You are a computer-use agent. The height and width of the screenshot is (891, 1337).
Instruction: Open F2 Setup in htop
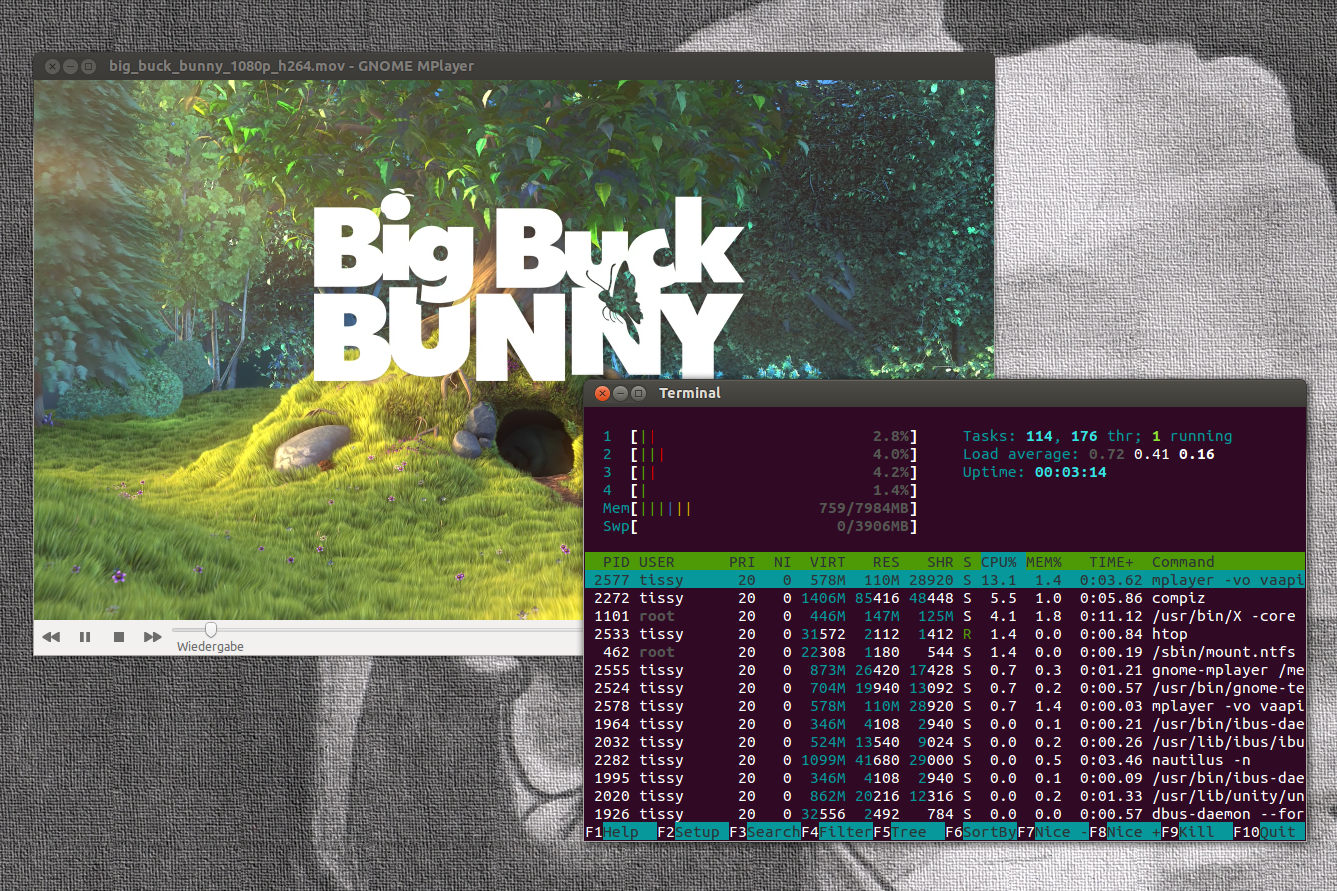[693, 832]
